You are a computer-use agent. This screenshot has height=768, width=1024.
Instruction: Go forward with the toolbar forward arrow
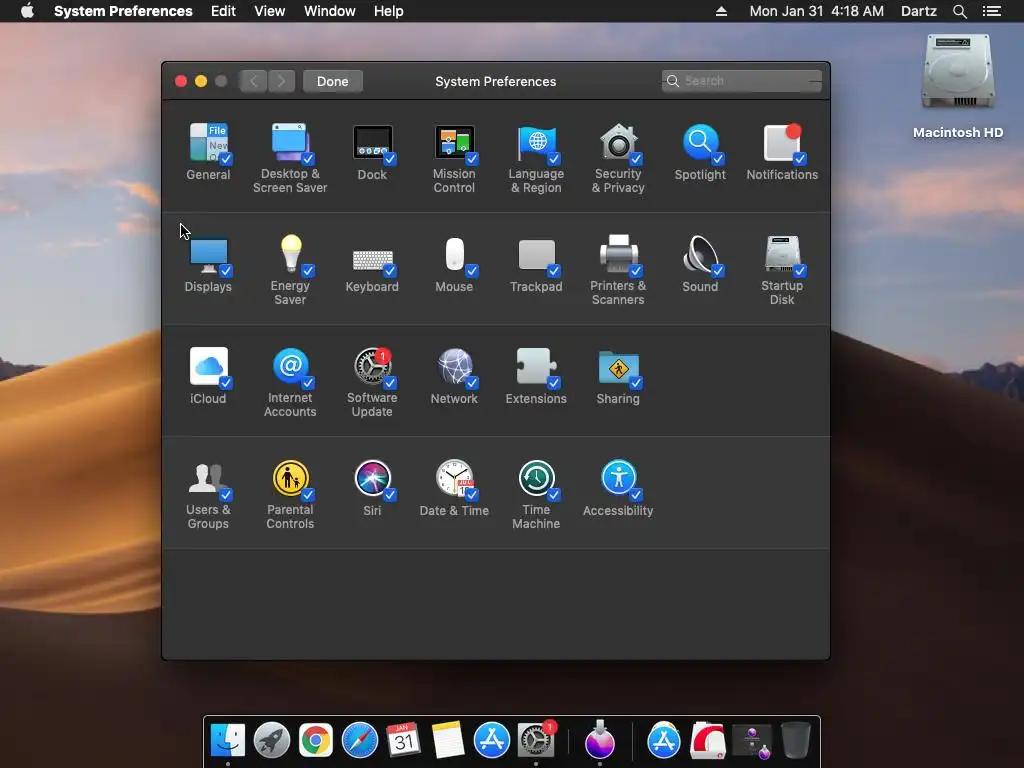[281, 81]
